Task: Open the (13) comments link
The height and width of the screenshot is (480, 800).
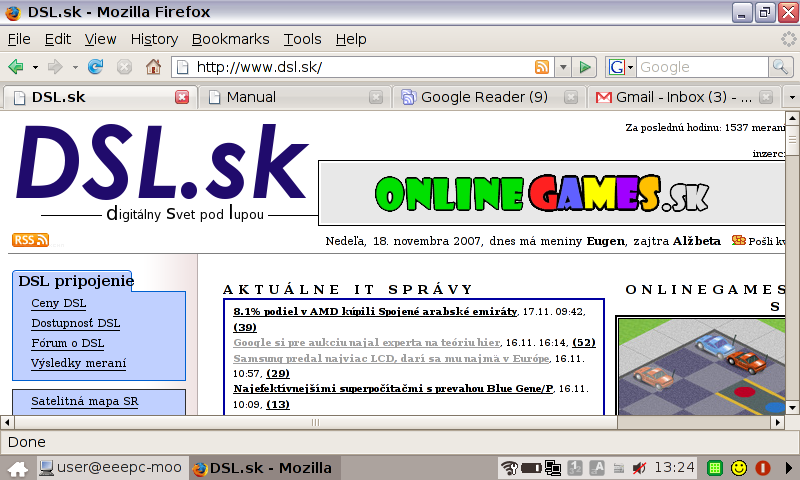Action: [x=278, y=404]
